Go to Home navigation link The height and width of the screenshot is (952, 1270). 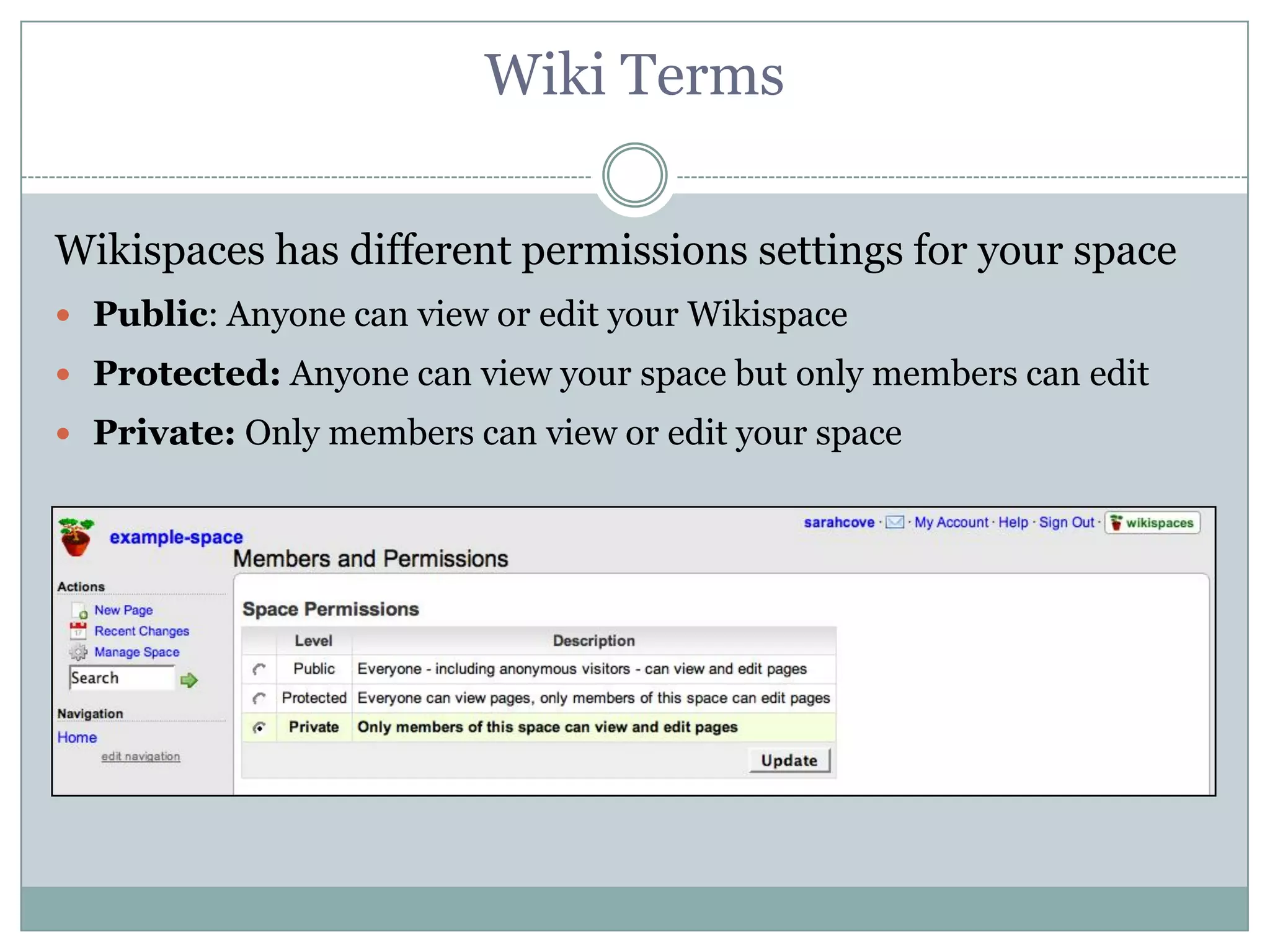77,738
